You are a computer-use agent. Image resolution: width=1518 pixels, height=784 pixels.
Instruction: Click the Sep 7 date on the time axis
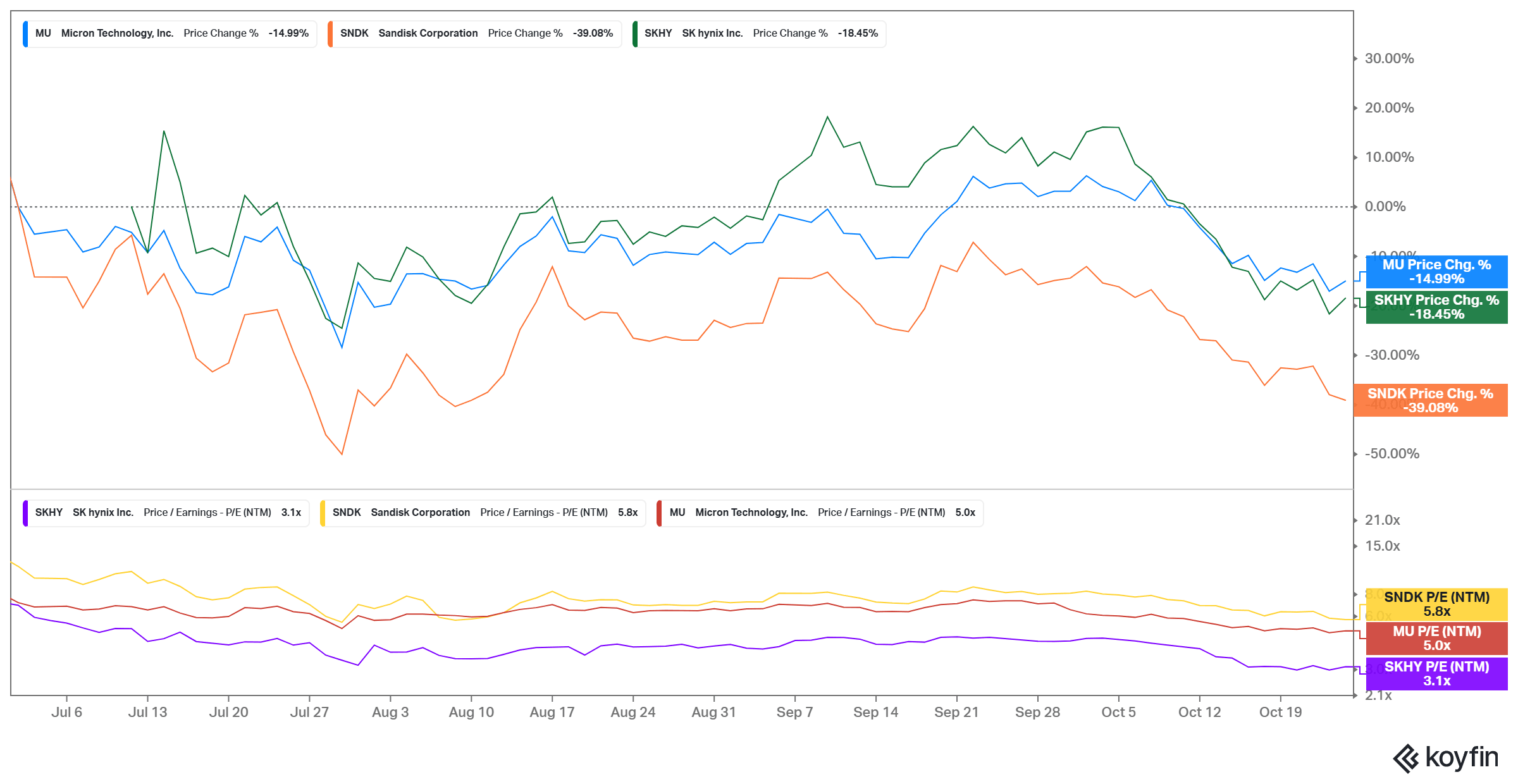tap(794, 713)
